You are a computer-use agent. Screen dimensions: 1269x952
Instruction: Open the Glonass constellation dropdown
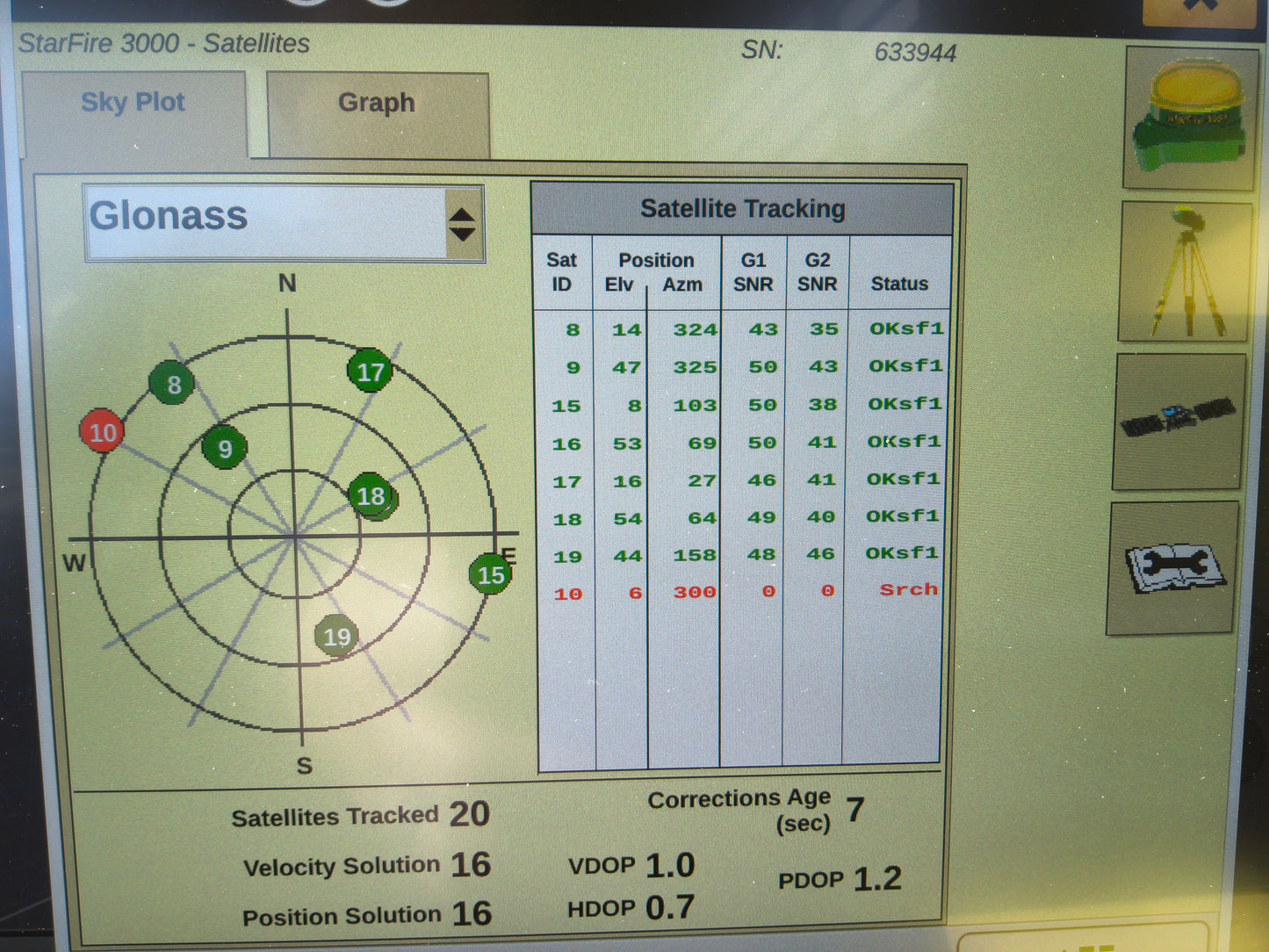[284, 223]
